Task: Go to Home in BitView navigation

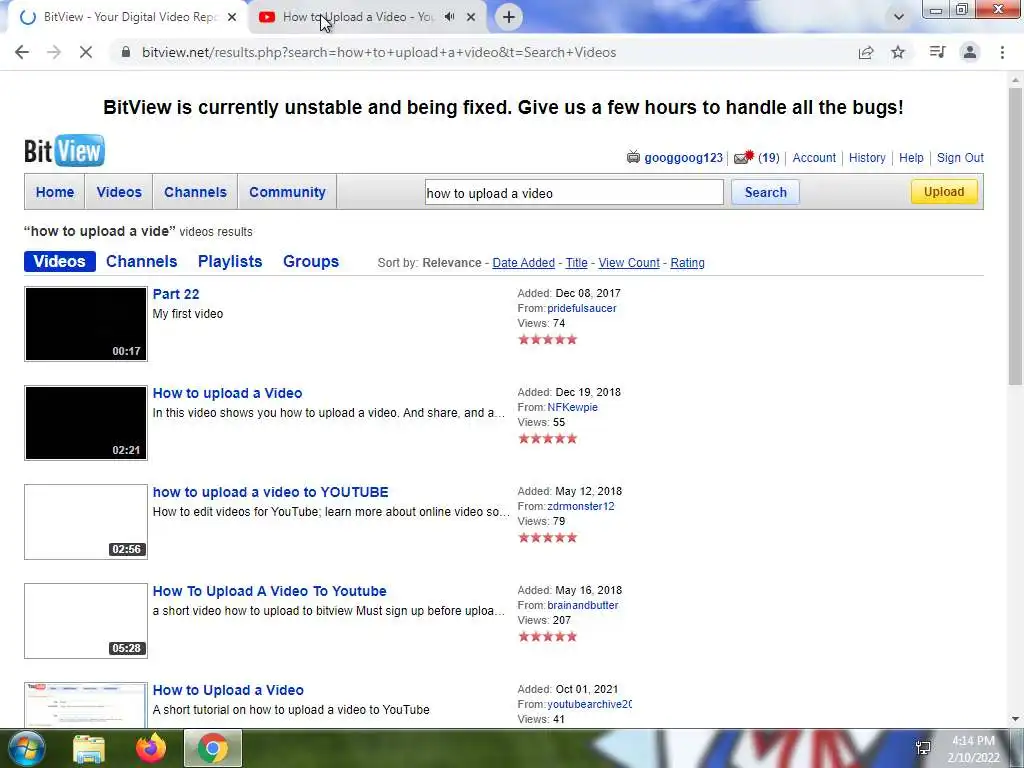Action: pos(55,192)
